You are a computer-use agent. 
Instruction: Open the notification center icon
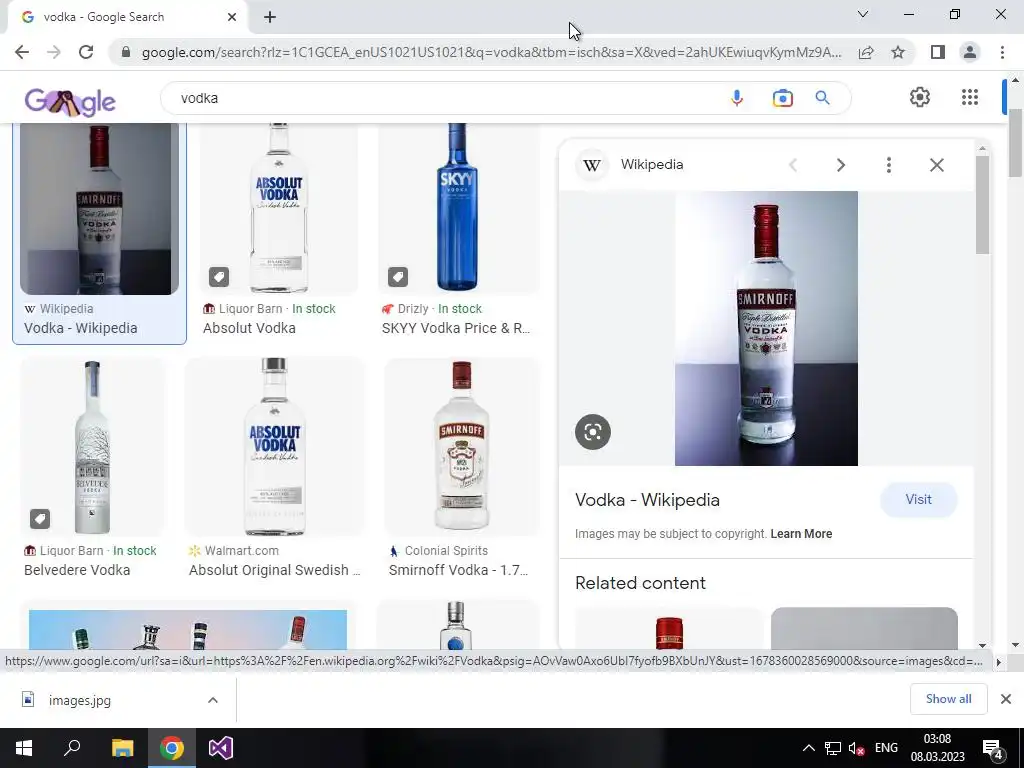(x=993, y=748)
